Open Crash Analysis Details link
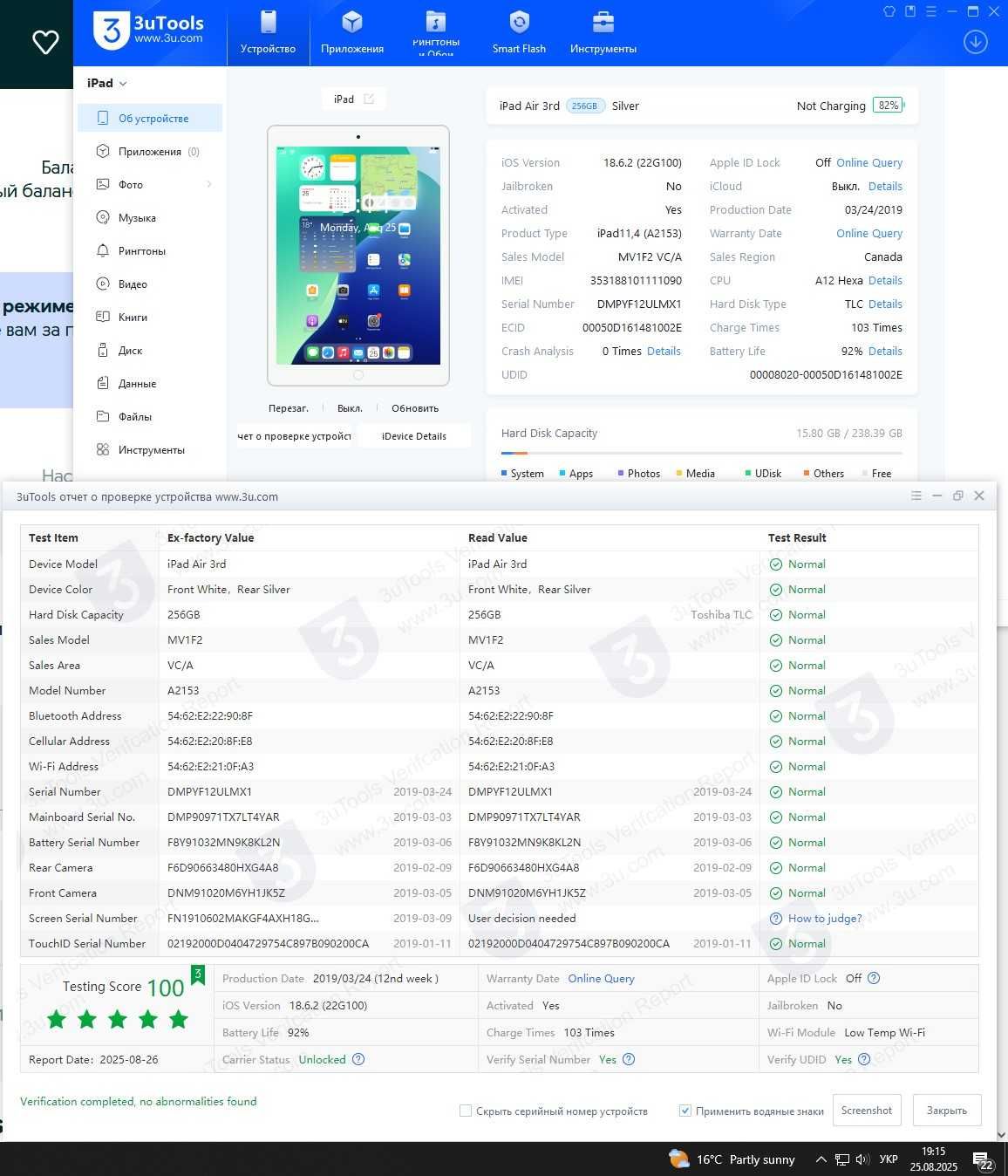The image size is (1008, 1176). click(664, 351)
